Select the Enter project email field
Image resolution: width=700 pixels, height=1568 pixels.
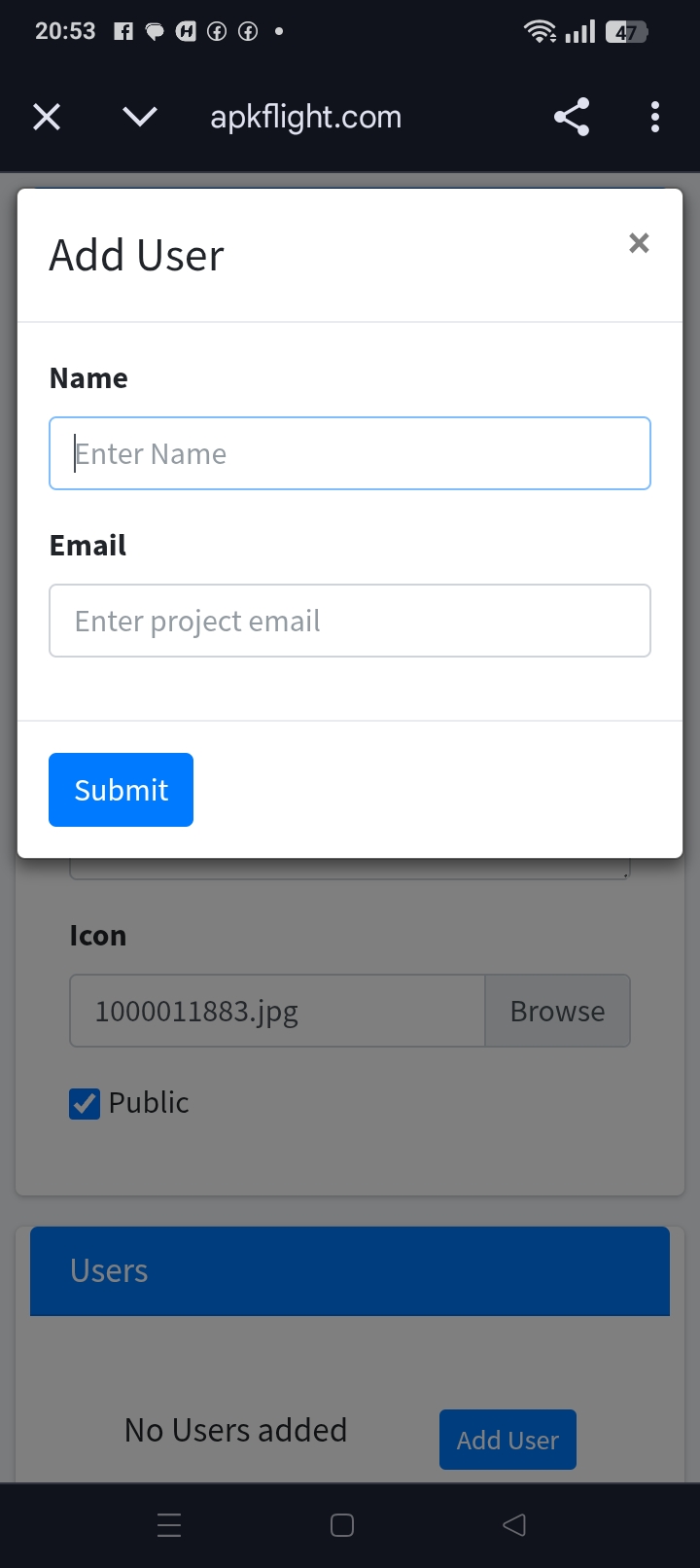click(350, 621)
